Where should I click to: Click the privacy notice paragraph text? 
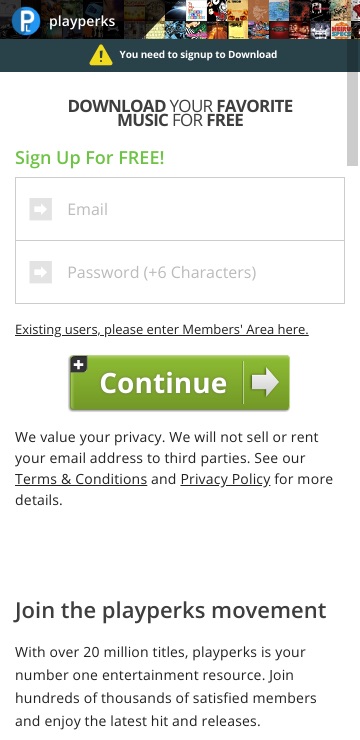[174, 468]
